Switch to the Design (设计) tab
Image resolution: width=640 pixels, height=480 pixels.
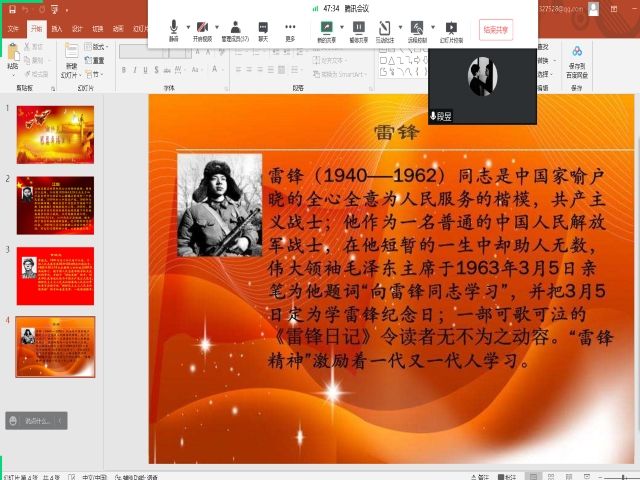(x=77, y=29)
